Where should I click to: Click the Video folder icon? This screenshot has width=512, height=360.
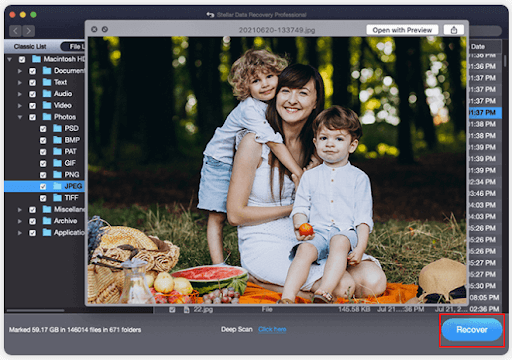click(47, 105)
